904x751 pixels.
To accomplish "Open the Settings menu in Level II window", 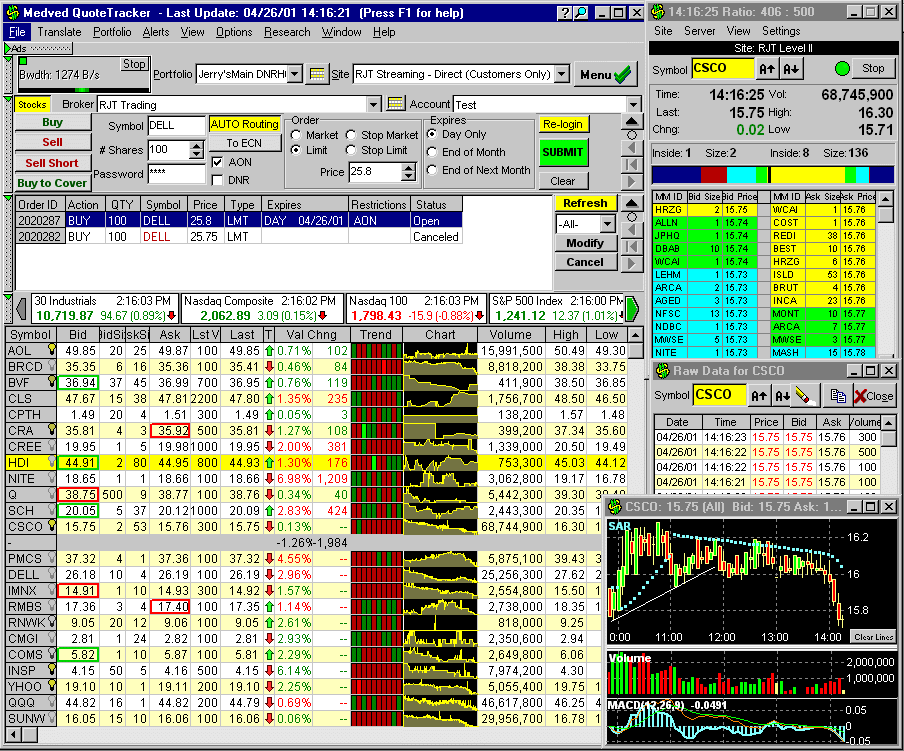I will tap(781, 31).
